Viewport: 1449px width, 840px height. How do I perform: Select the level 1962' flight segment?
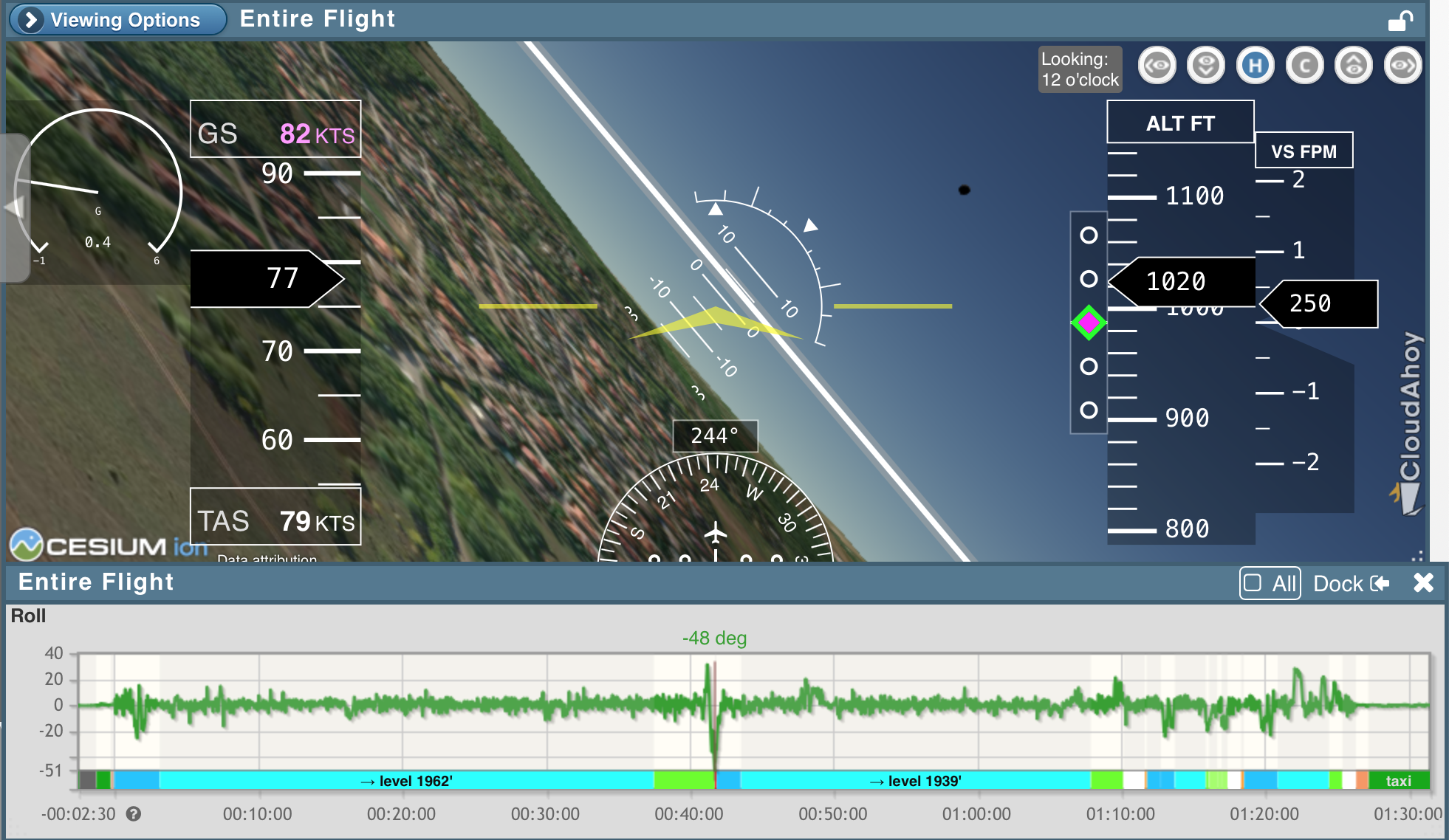pyautogui.click(x=406, y=781)
